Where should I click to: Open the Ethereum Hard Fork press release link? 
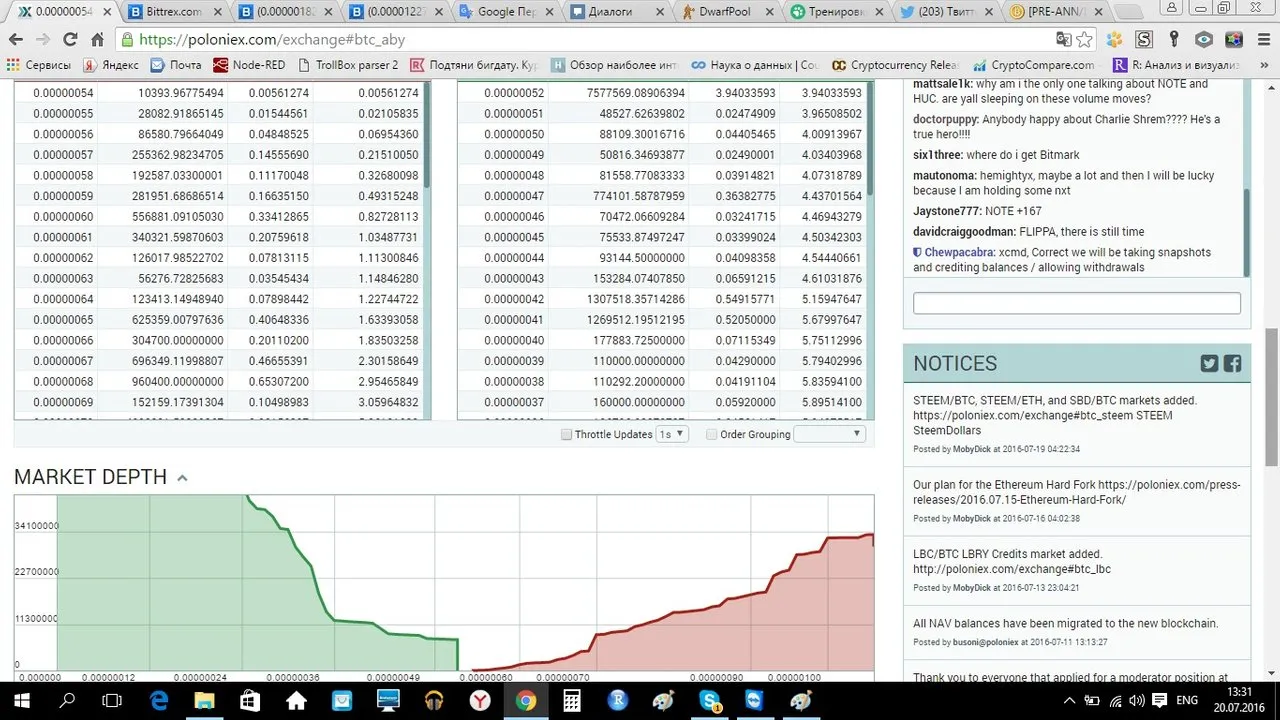click(1077, 492)
